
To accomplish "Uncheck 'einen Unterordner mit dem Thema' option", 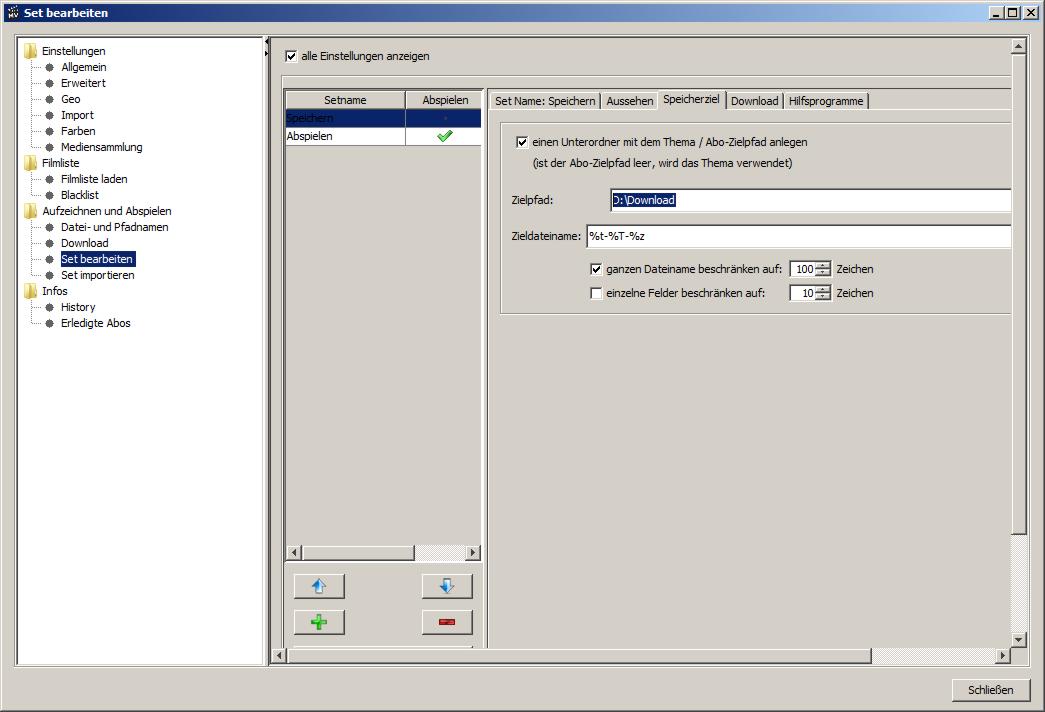I will click(522, 142).
